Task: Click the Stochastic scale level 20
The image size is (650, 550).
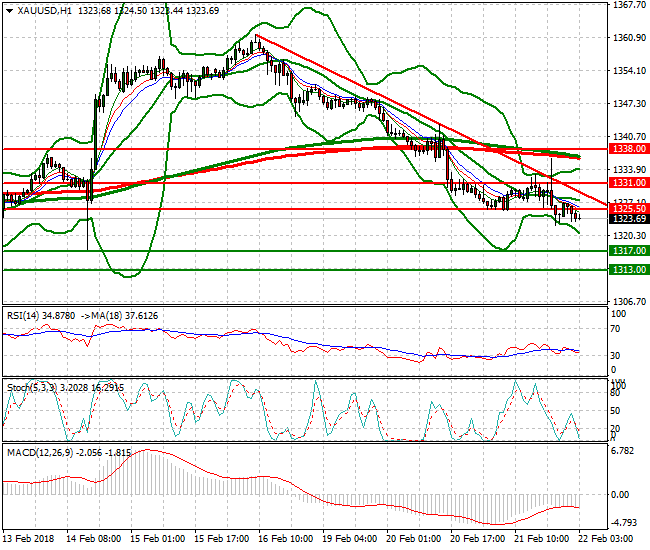Action: 616,429
